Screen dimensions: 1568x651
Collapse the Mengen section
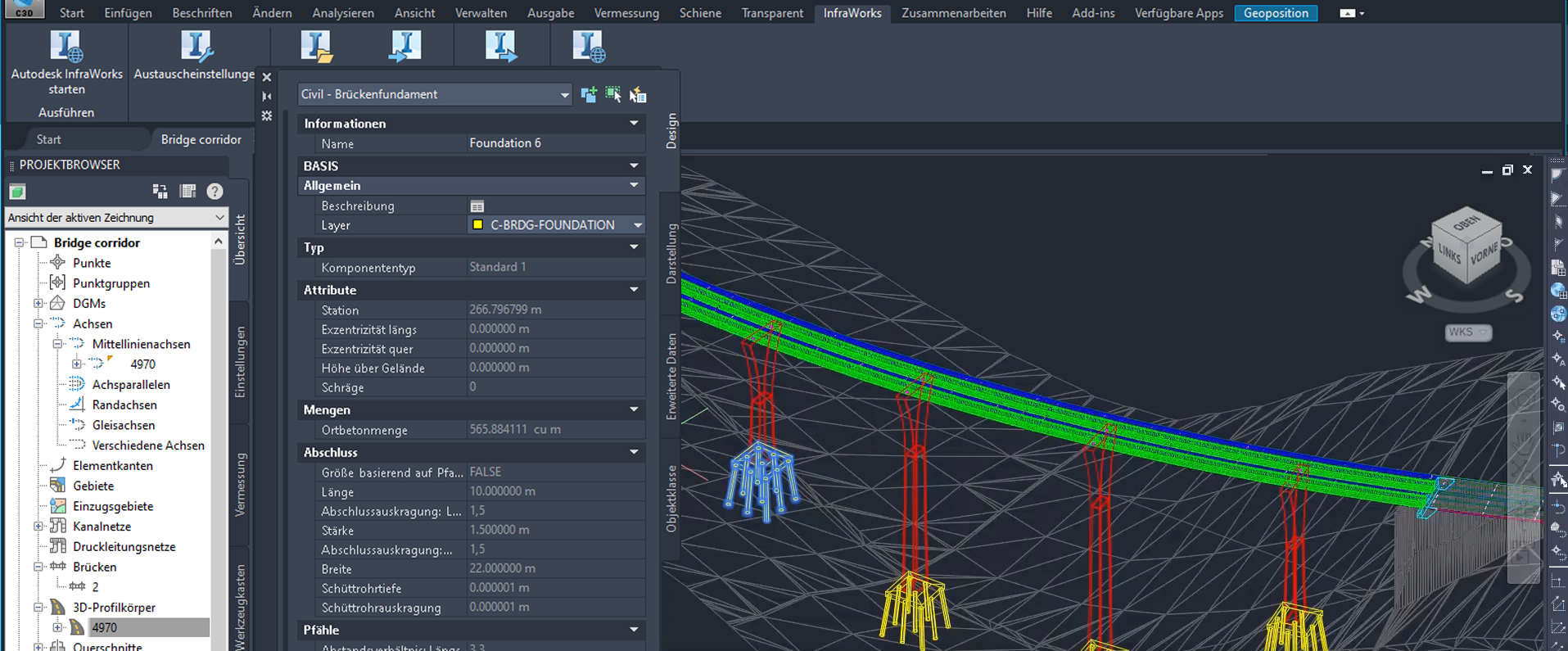634,409
